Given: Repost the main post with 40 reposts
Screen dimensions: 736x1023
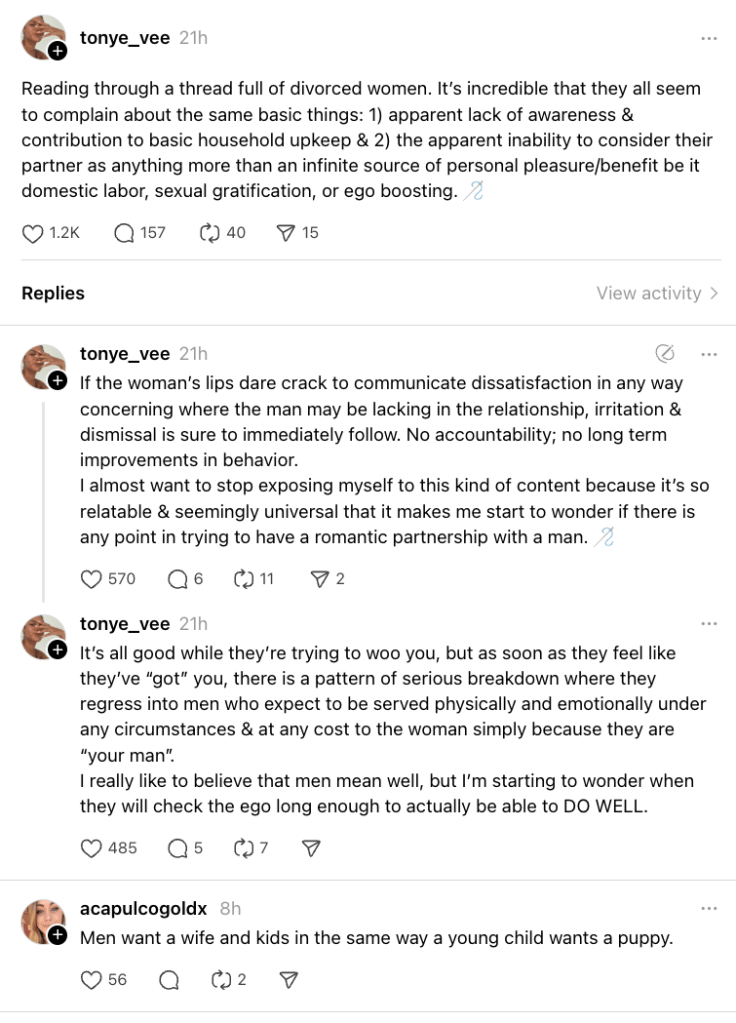Looking at the screenshot, I should (x=209, y=233).
